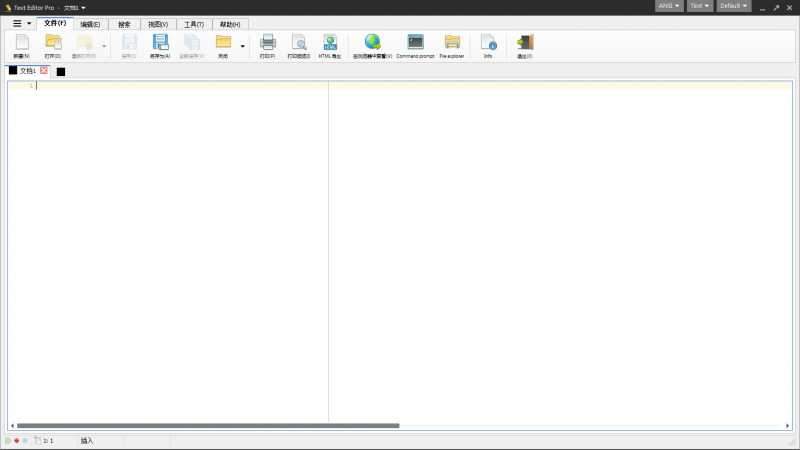Click the 插入 insert mode status text
The width and height of the screenshot is (800, 450).
point(87,441)
